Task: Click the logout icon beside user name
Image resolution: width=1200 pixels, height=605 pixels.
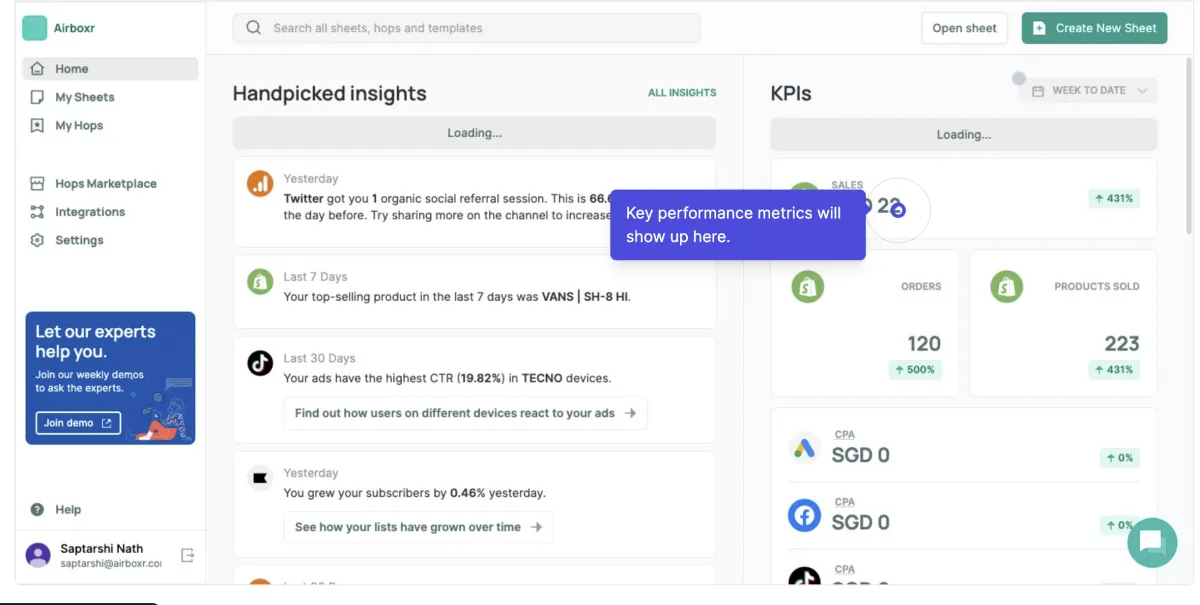Action: click(x=187, y=555)
